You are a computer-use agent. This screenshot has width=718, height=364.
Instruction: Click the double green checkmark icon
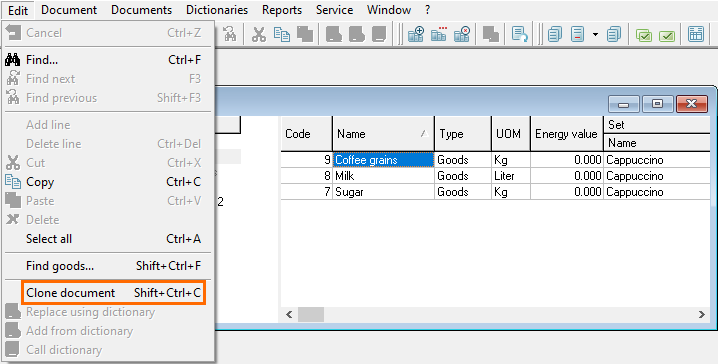pos(644,35)
